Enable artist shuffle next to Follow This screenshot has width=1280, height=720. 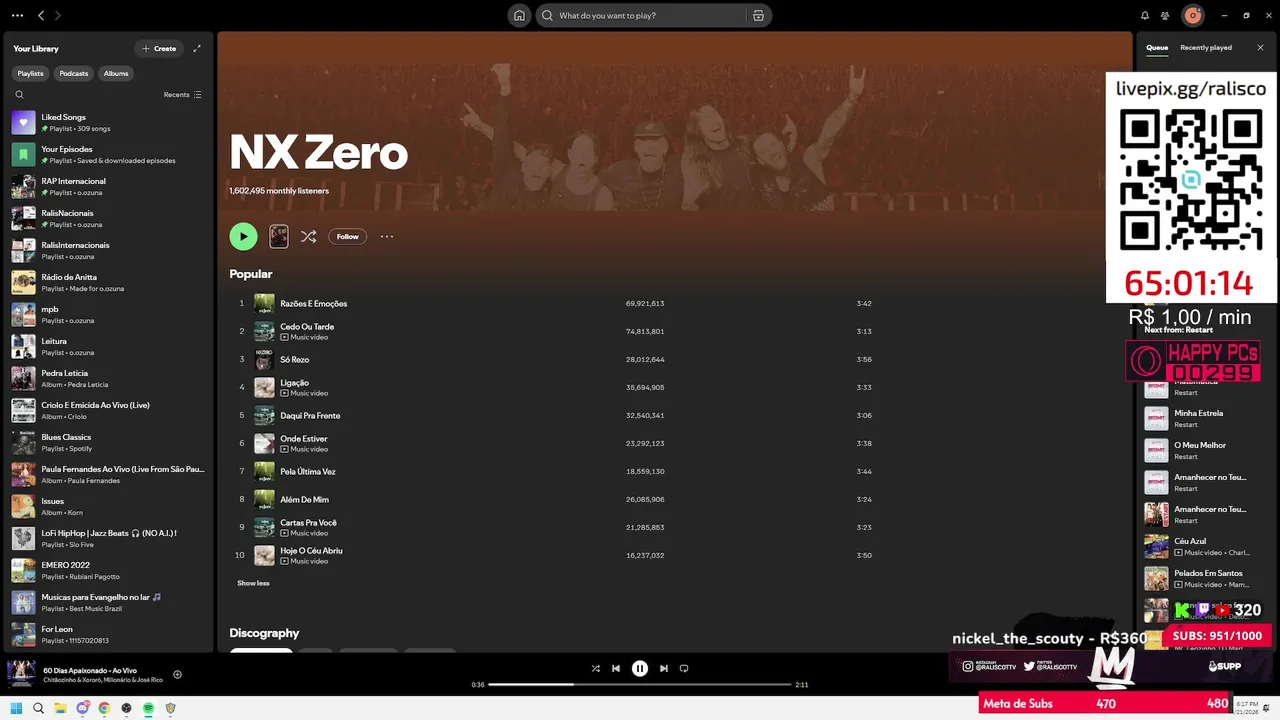308,236
